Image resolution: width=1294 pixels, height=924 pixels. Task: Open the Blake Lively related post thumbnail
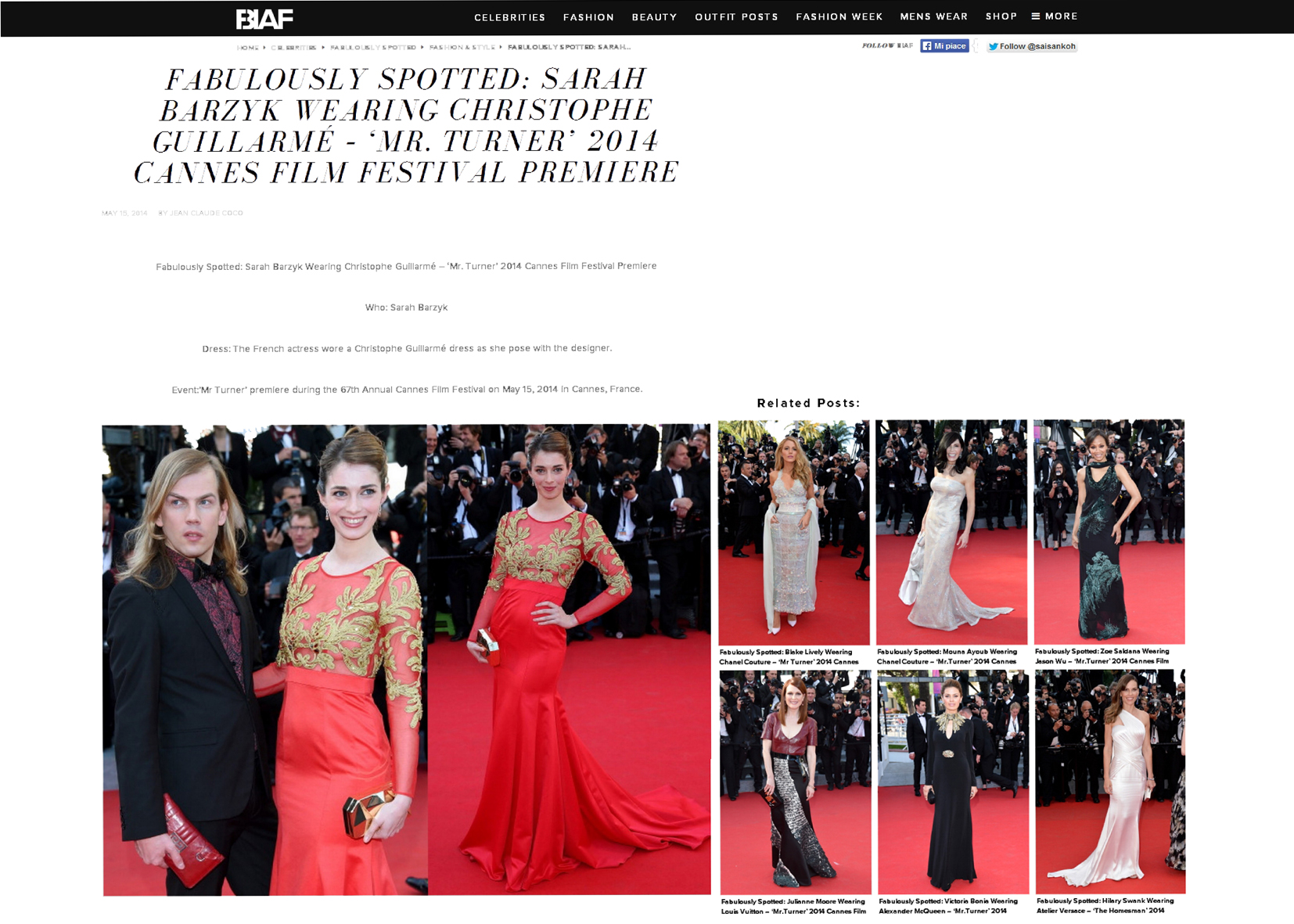(x=793, y=532)
